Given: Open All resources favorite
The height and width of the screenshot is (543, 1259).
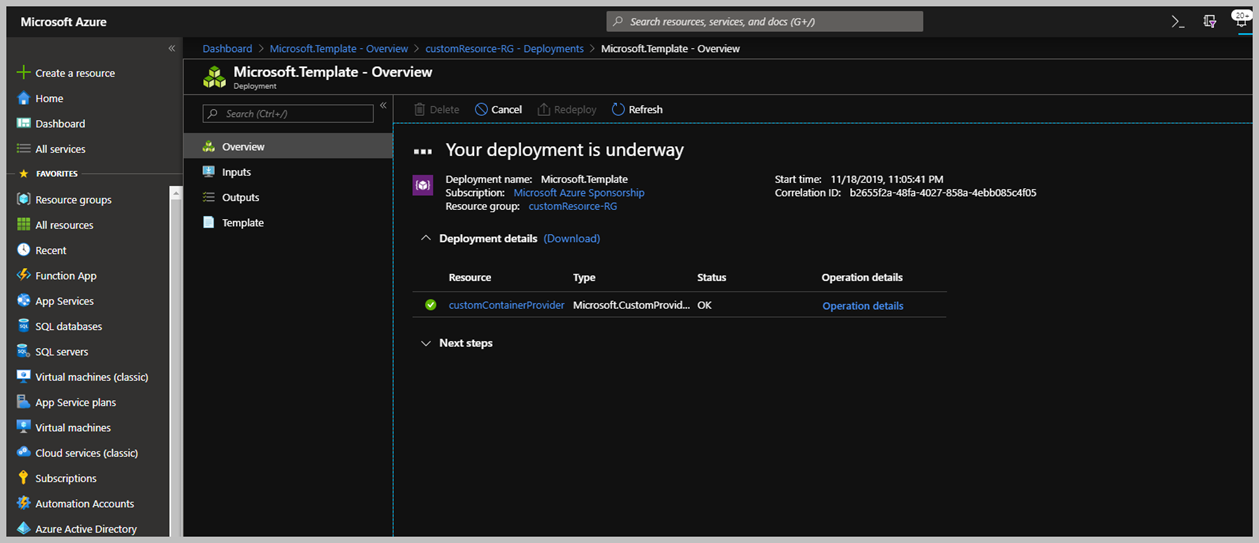Looking at the screenshot, I should 56,225.
